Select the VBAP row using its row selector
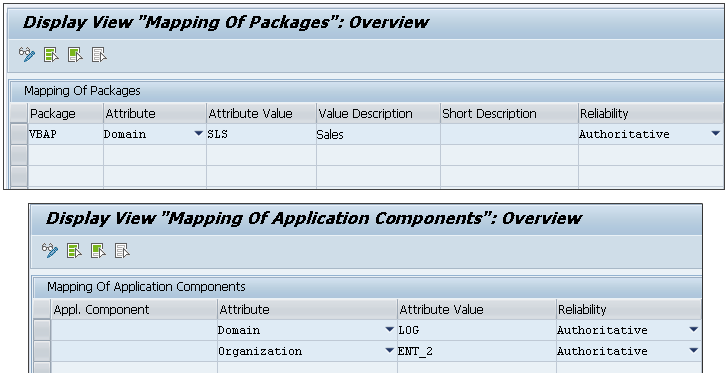 point(19,134)
